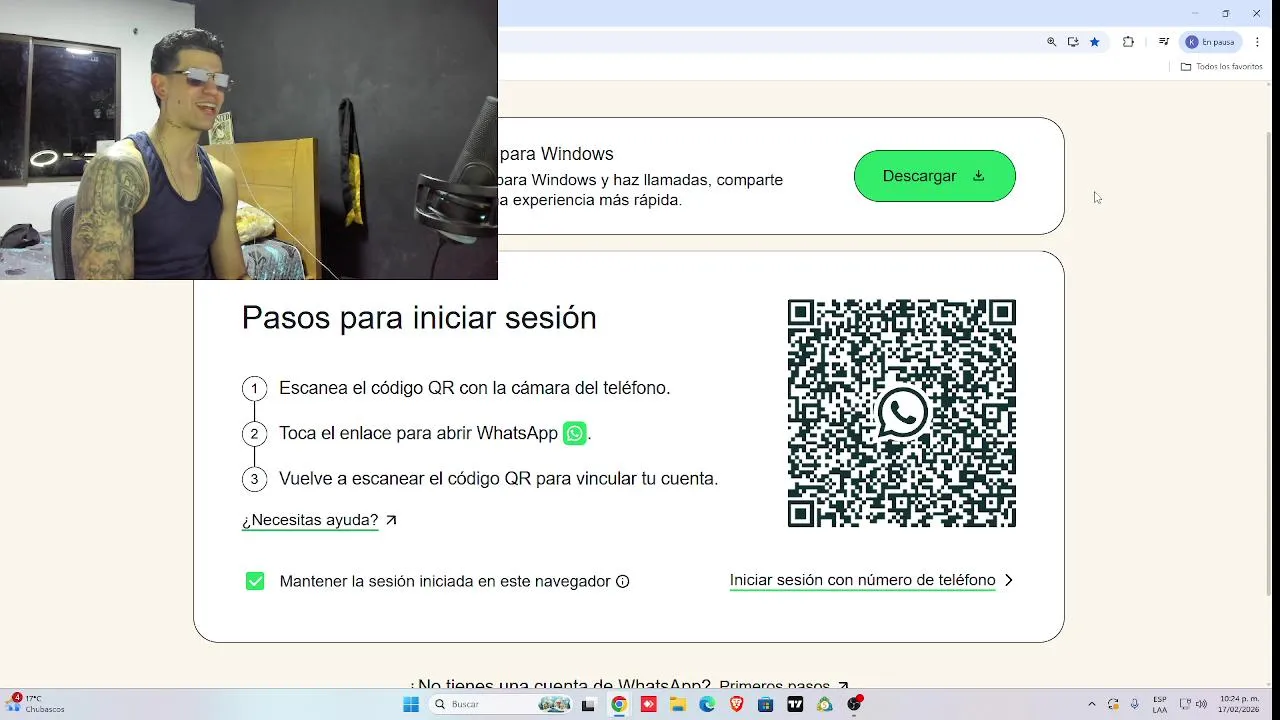The image size is (1280, 720).
Task: Click the install app icon in address bar
Action: coord(1073,42)
